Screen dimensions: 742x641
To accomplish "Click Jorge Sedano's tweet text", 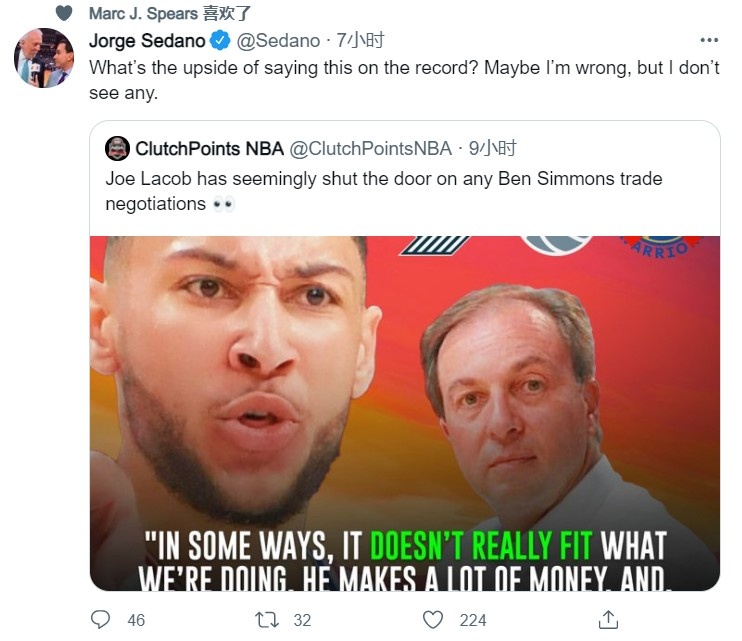I will [390, 82].
